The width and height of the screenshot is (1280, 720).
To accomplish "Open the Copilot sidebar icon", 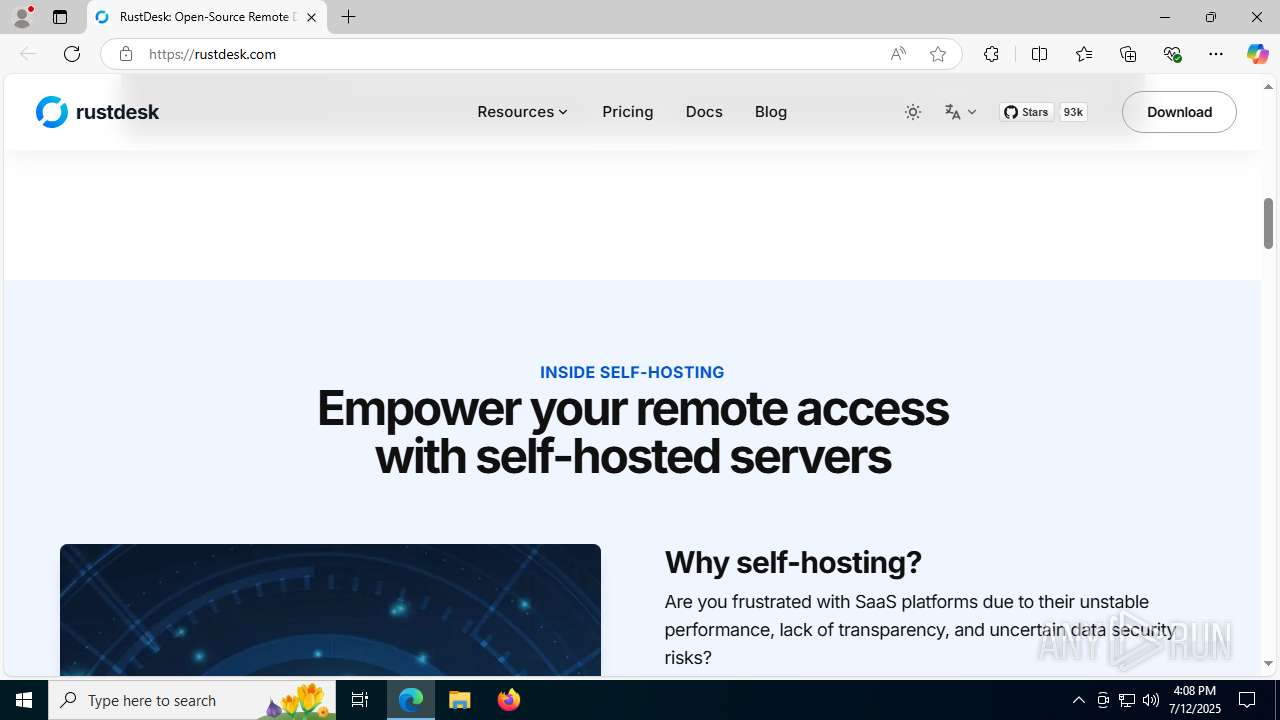I will (1257, 54).
